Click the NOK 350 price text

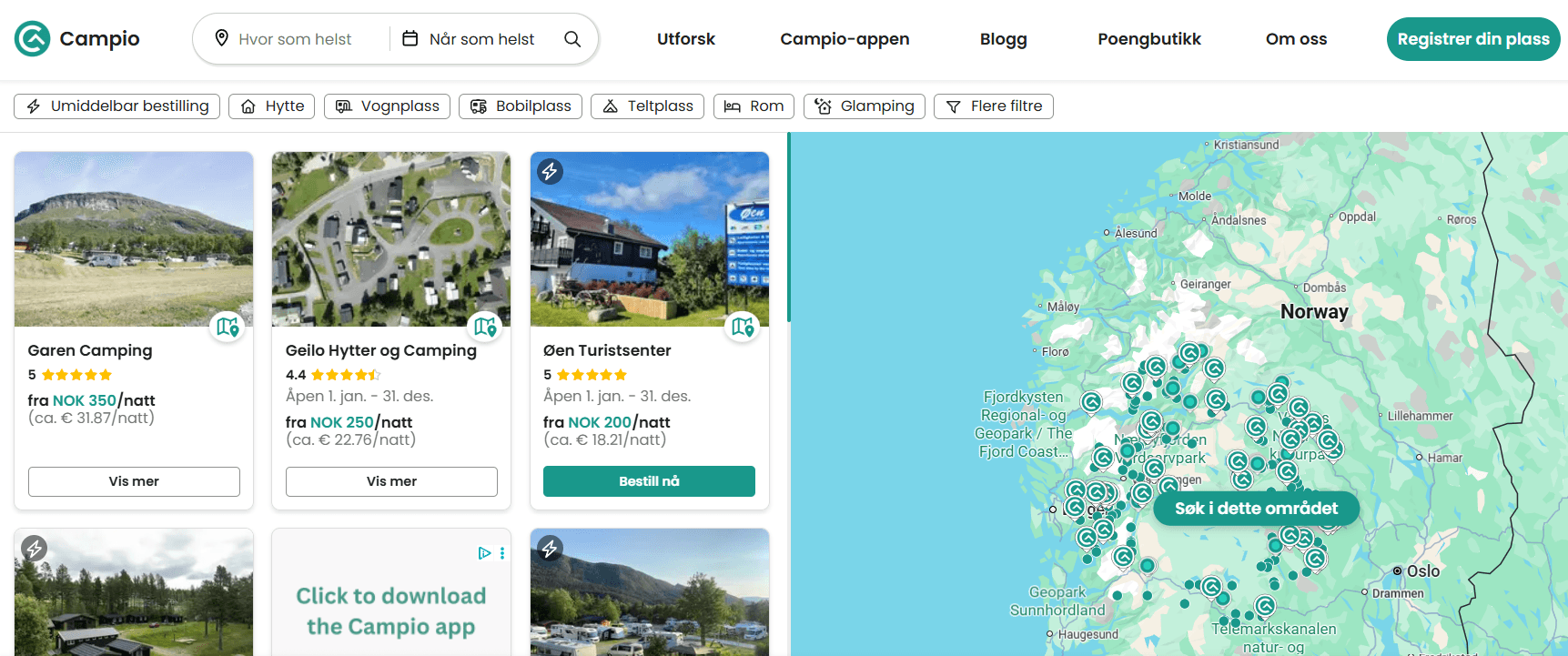(x=85, y=400)
